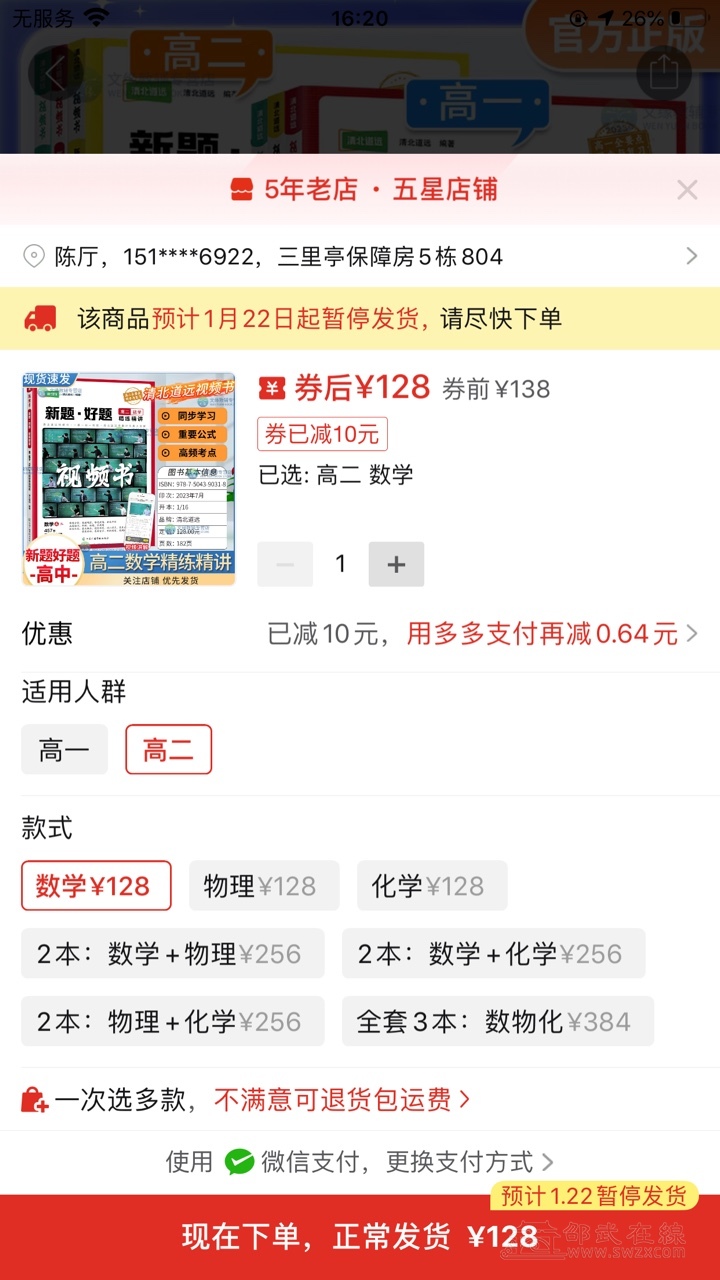Tap the WeChat pay green icon
The image size is (720, 1280).
[x=239, y=1162]
